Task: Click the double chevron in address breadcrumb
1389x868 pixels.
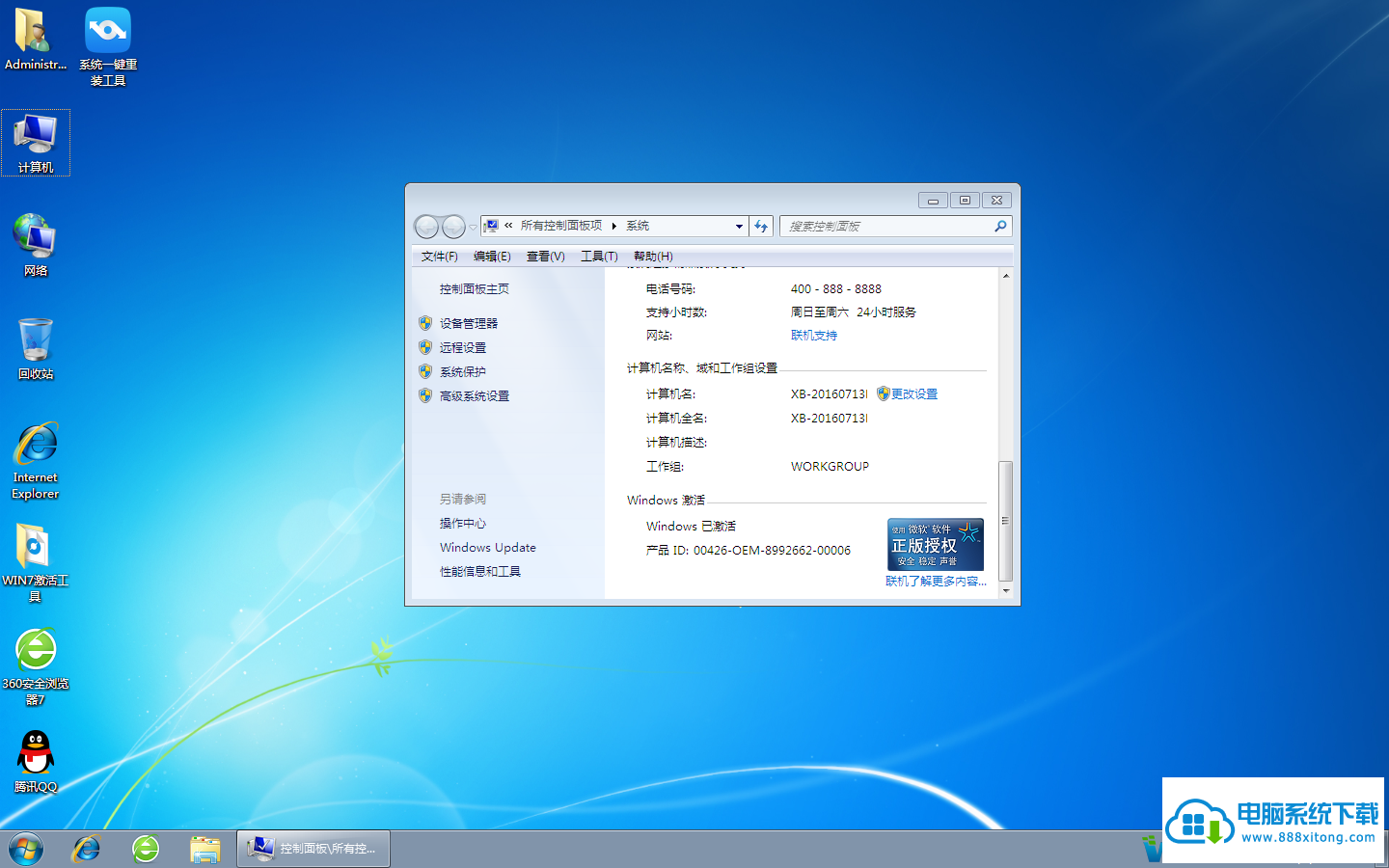Action: [508, 226]
